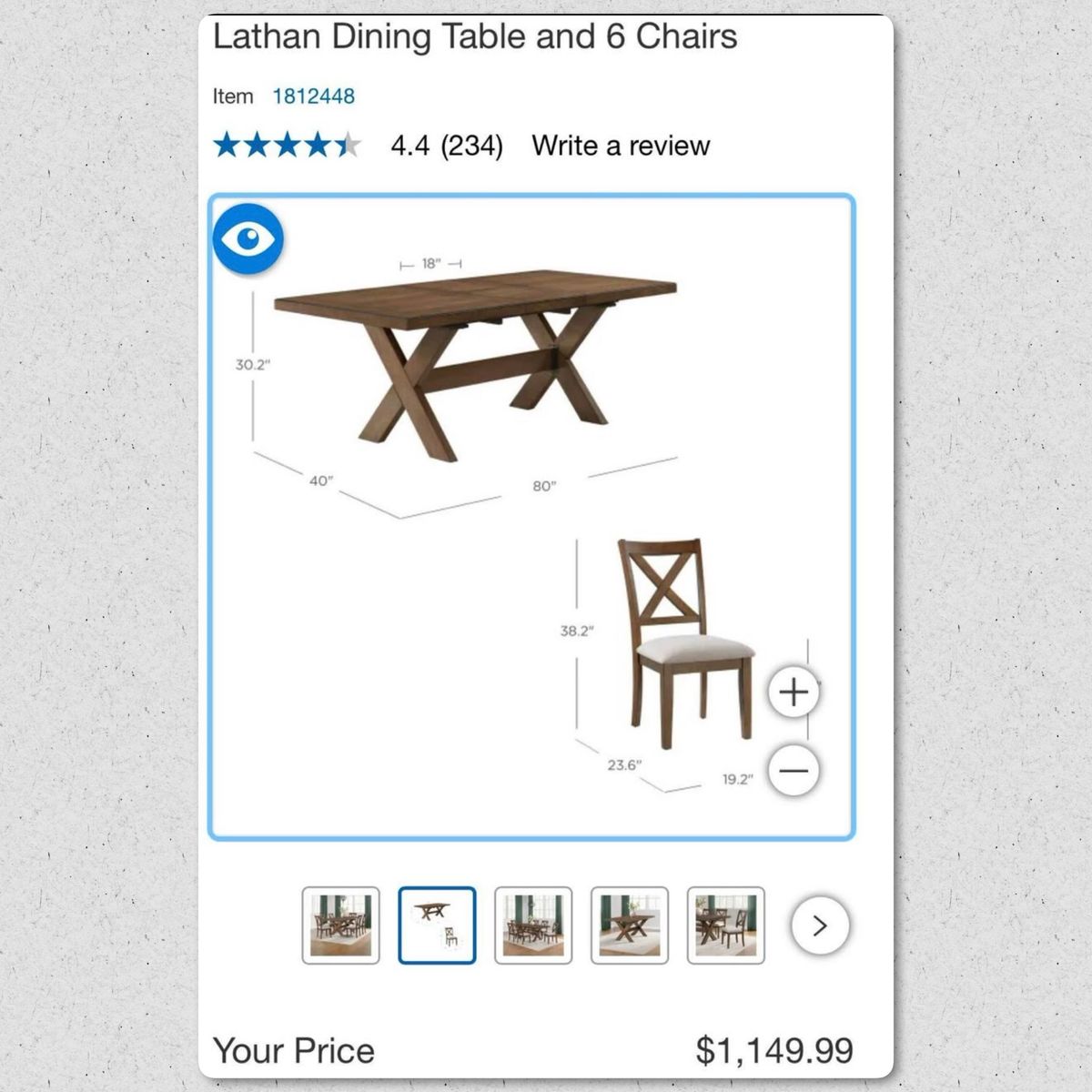Click the Lathan Dining Table product title
This screenshot has height=1092, width=1092.
pos(475,36)
